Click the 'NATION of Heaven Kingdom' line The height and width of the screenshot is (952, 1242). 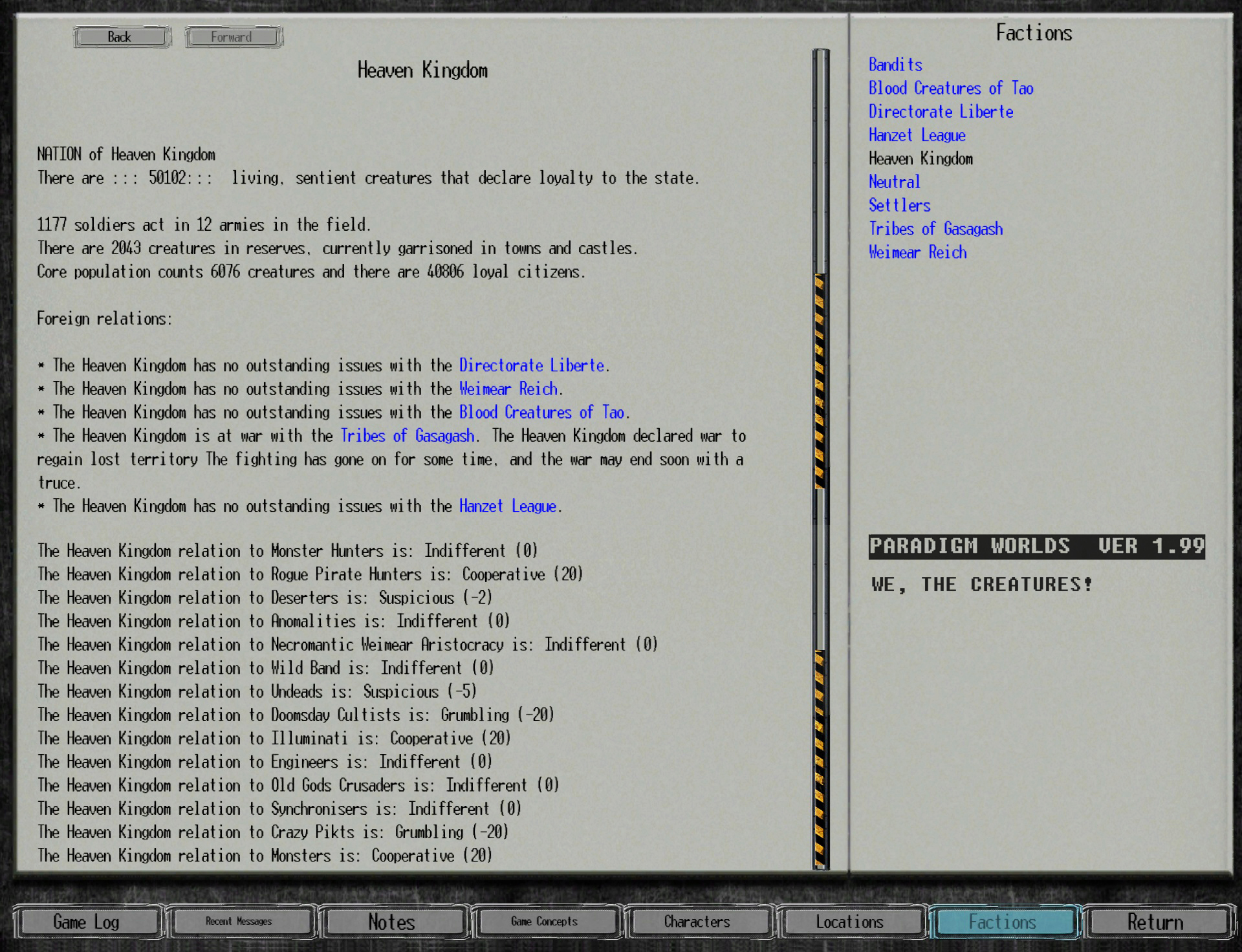(x=126, y=154)
